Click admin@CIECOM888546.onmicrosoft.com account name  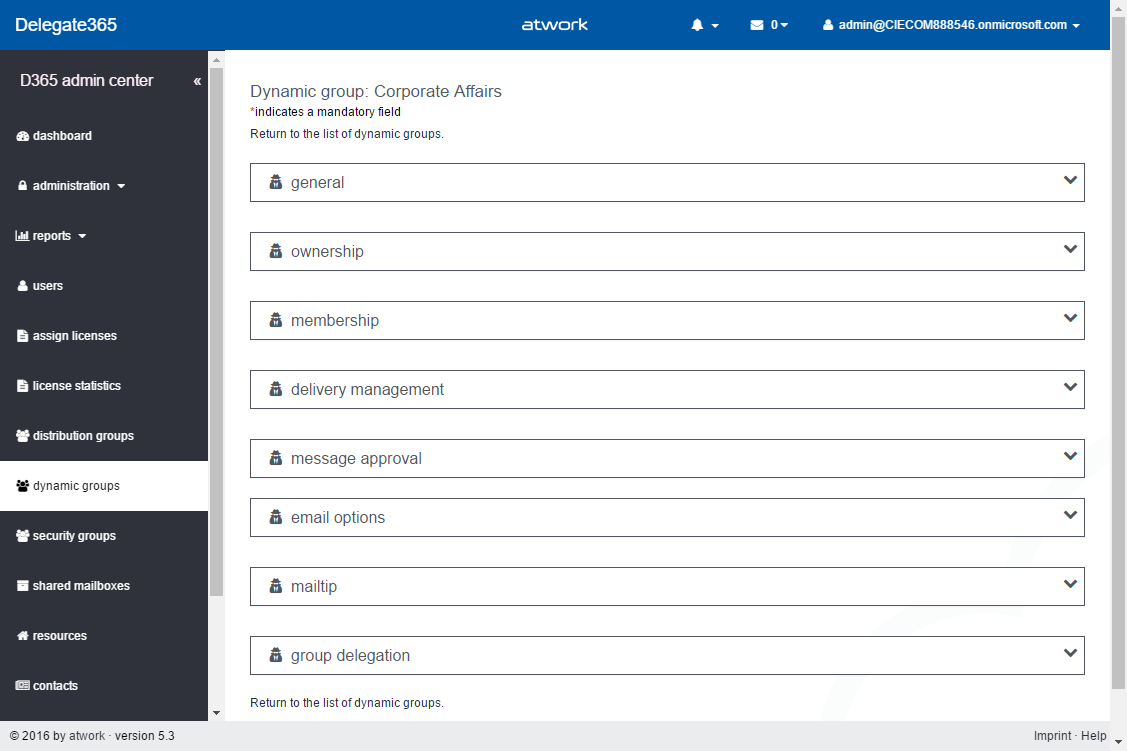[952, 25]
